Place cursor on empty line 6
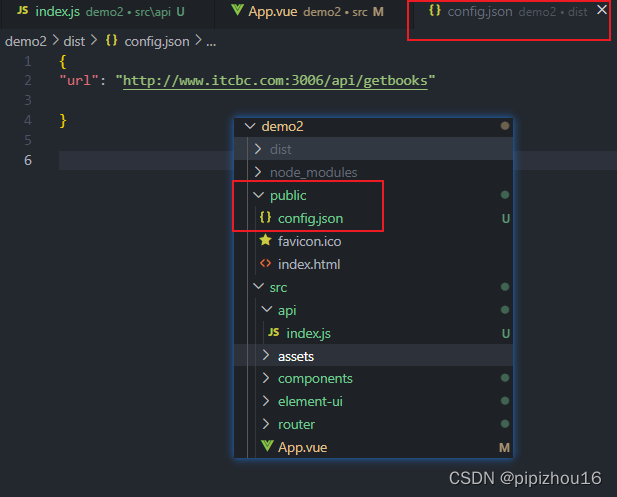 click(x=300, y=160)
